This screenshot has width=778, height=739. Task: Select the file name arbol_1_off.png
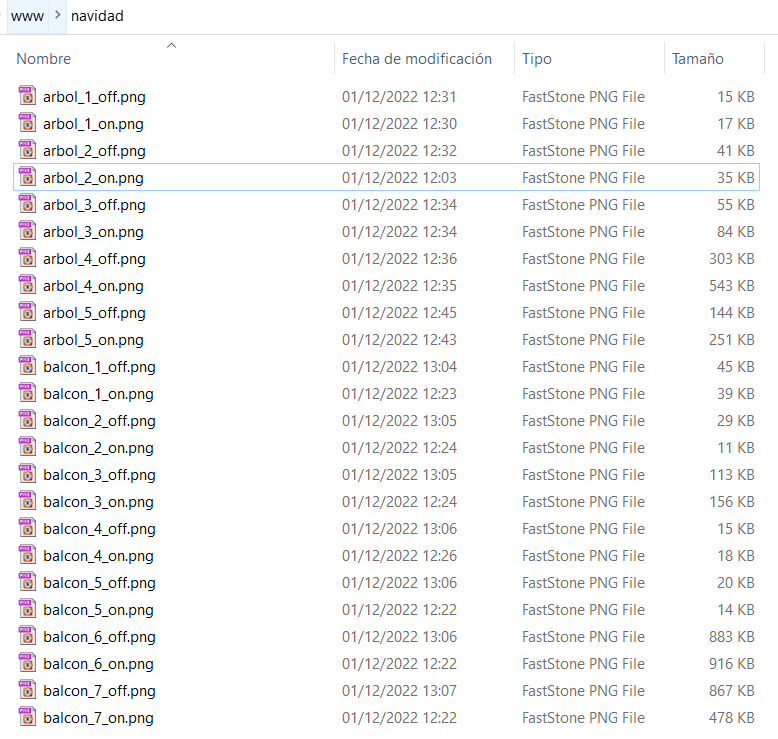pyautogui.click(x=94, y=97)
